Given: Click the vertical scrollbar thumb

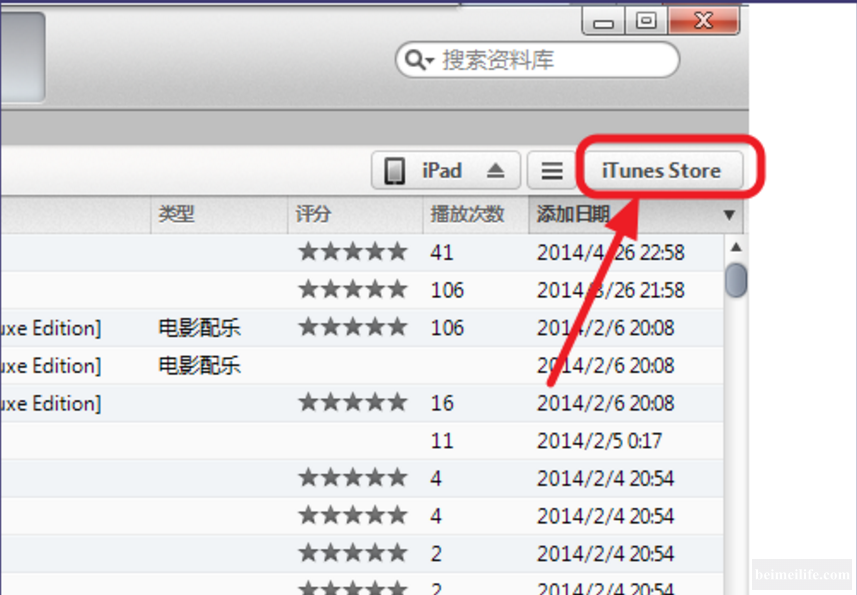Looking at the screenshot, I should click(x=736, y=279).
